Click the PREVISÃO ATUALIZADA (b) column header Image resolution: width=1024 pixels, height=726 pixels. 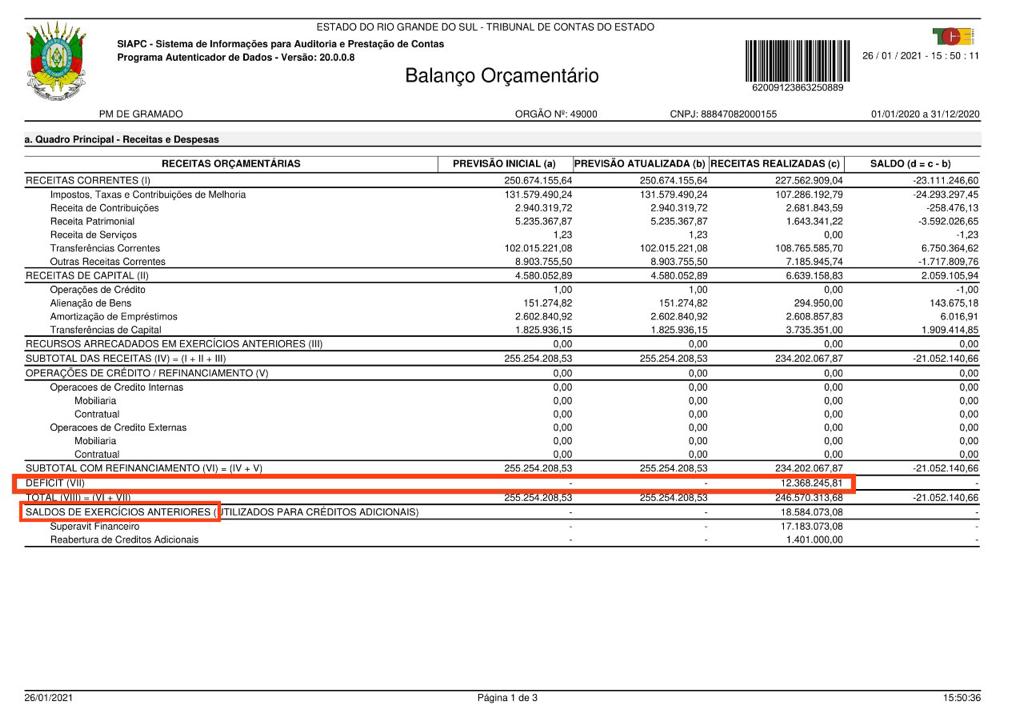pos(640,164)
